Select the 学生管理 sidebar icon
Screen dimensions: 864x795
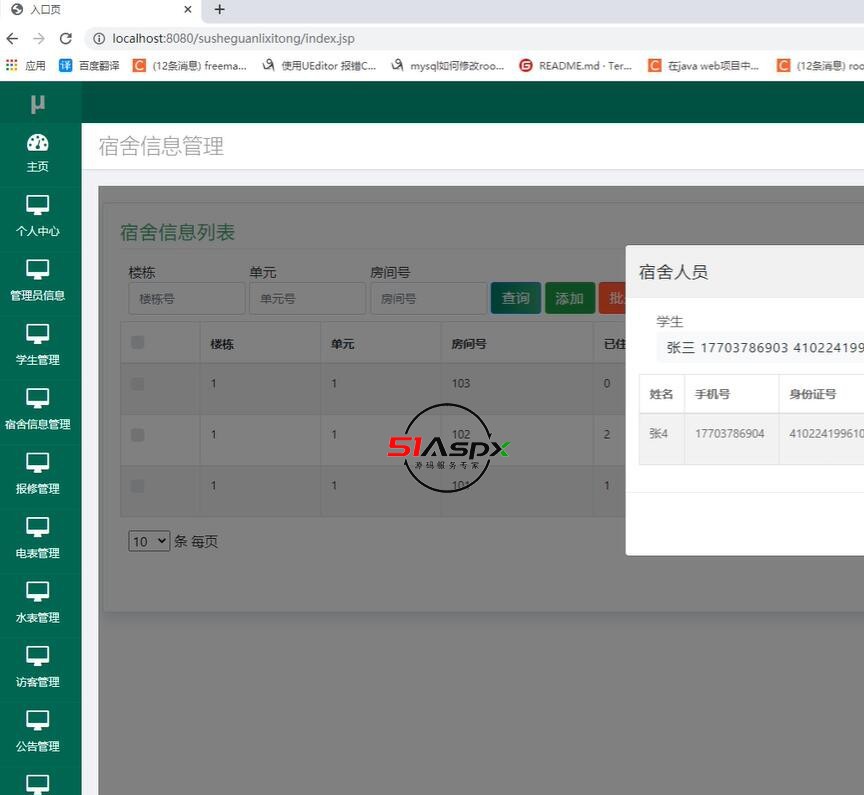(38, 335)
